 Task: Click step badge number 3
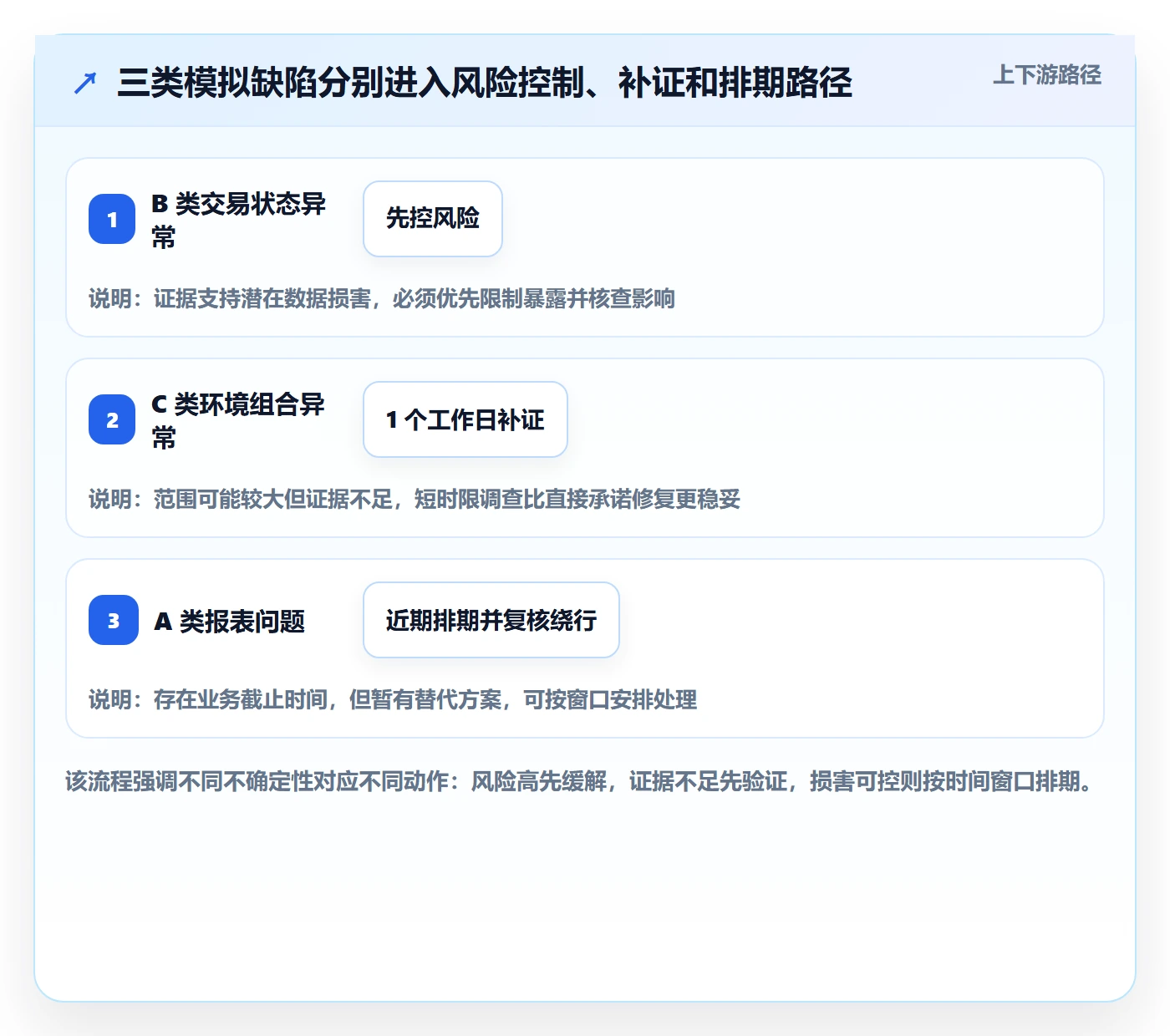tap(114, 620)
